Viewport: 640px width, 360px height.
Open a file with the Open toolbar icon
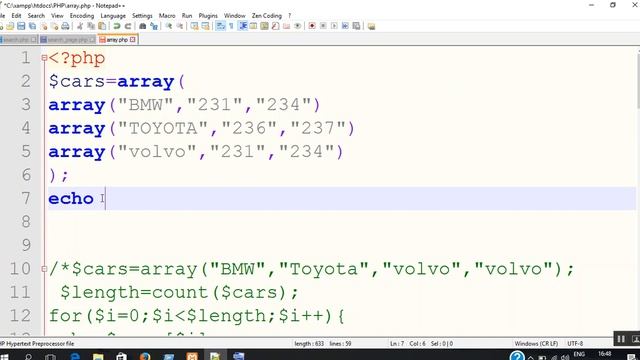10,26
